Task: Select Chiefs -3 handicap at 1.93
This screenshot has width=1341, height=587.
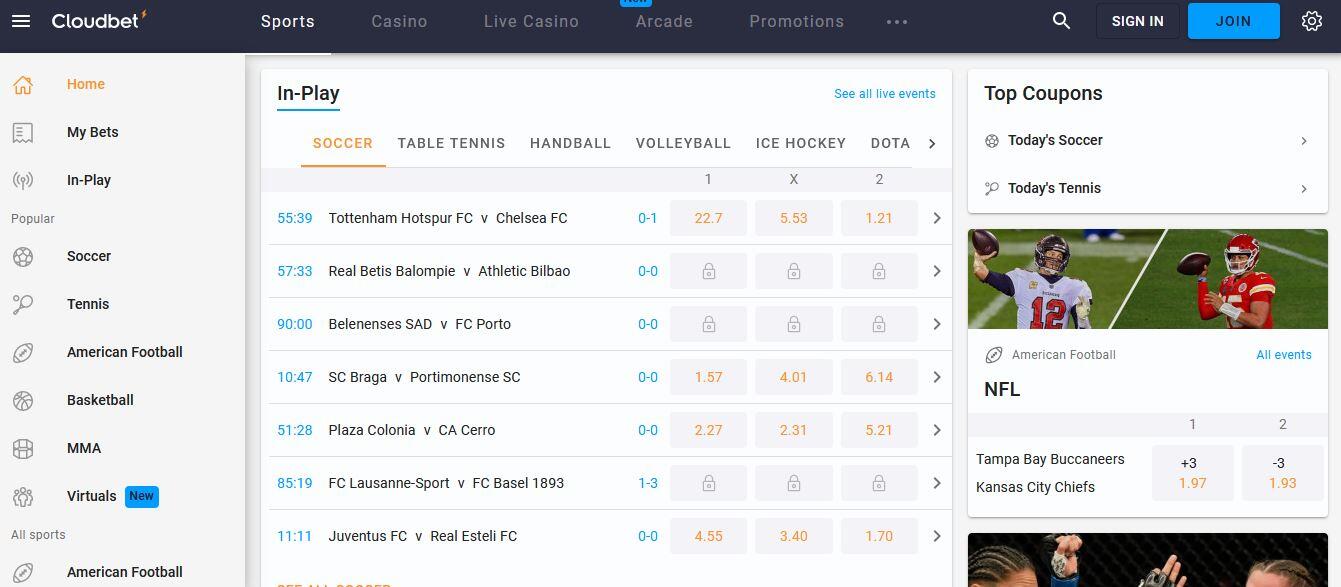Action: pyautogui.click(x=1282, y=473)
